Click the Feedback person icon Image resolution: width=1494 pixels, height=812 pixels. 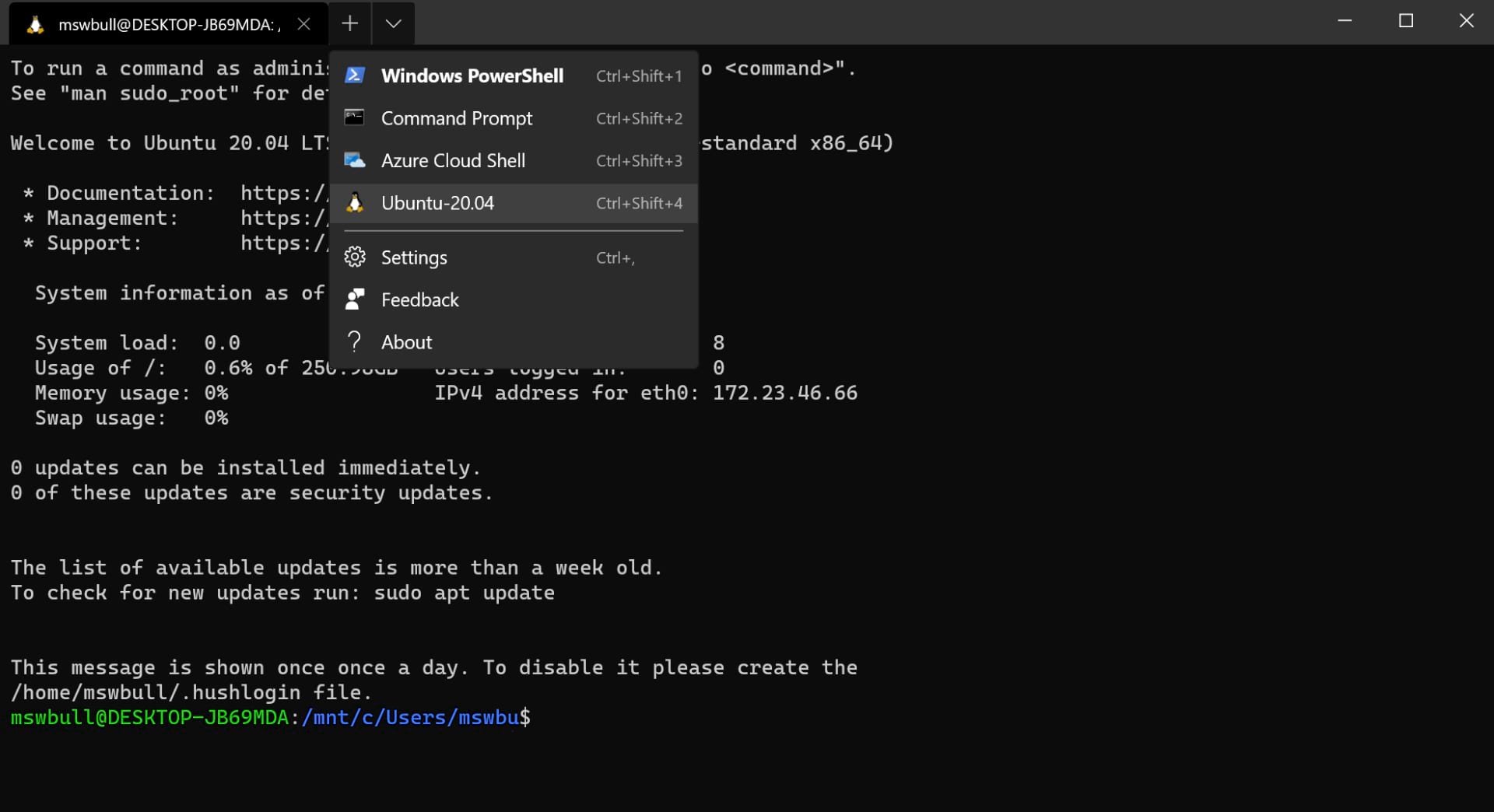tap(355, 299)
